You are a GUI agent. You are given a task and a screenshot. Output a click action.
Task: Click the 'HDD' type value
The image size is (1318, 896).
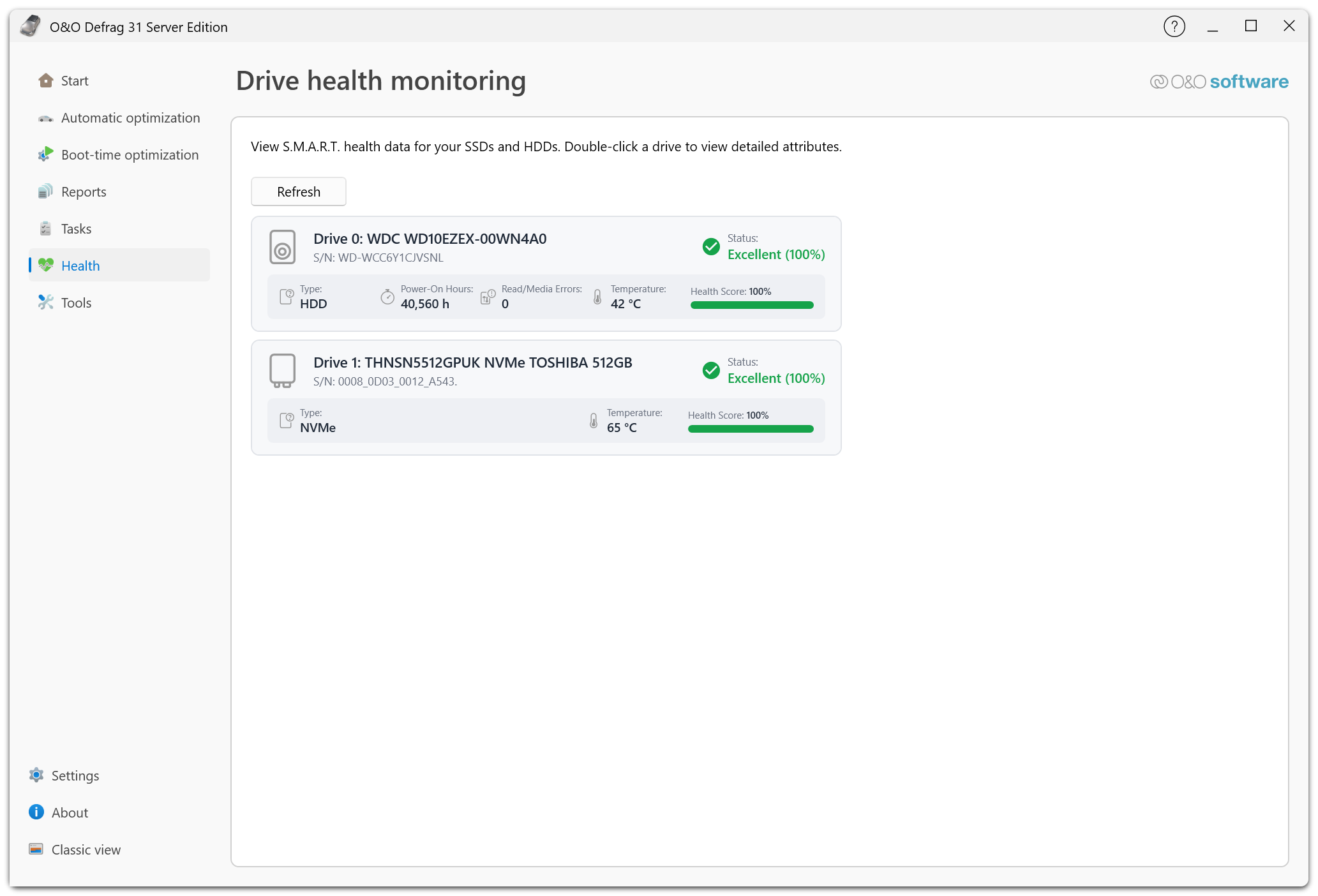tap(313, 304)
